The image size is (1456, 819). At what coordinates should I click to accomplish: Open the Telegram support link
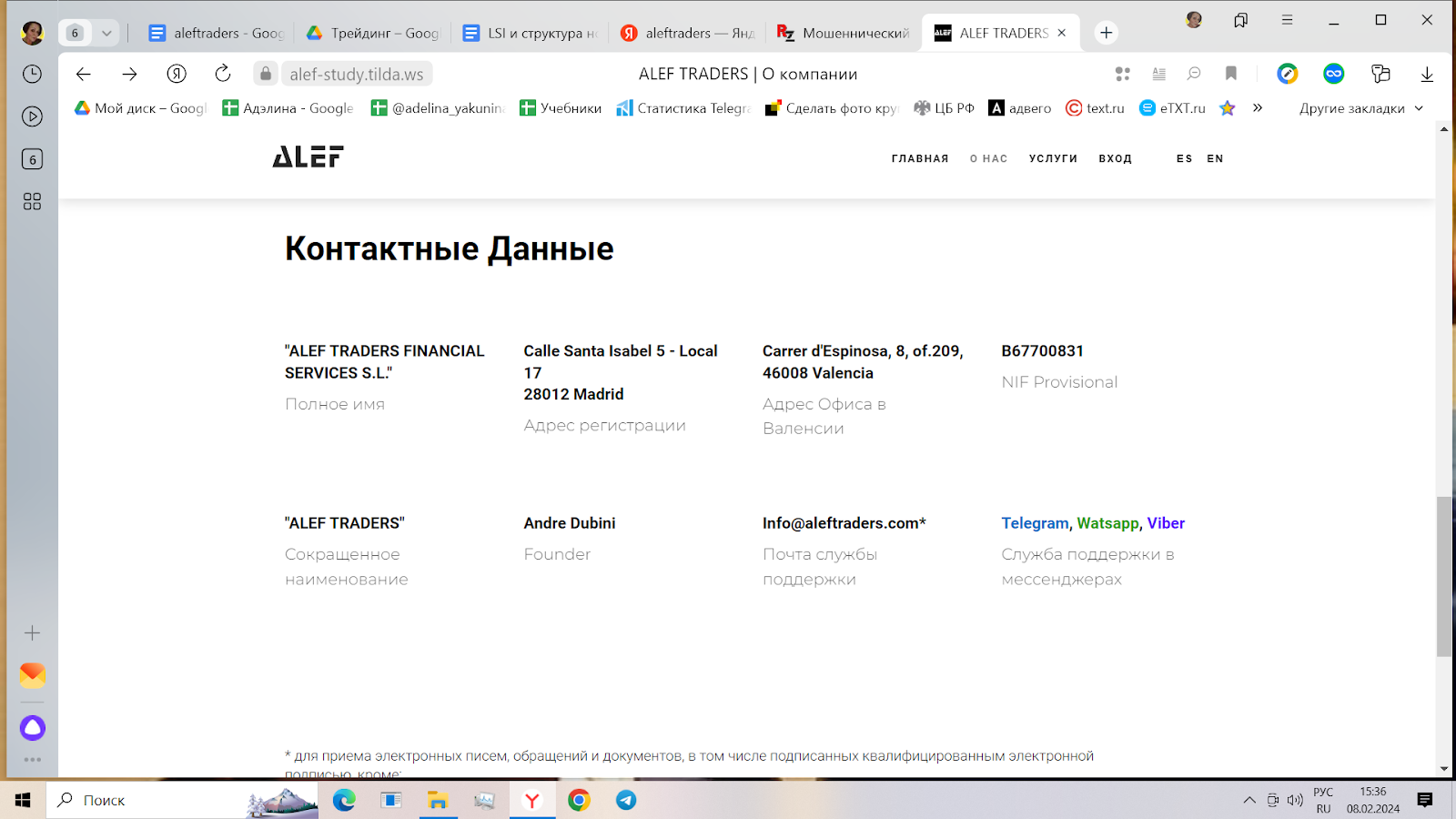(x=1035, y=523)
